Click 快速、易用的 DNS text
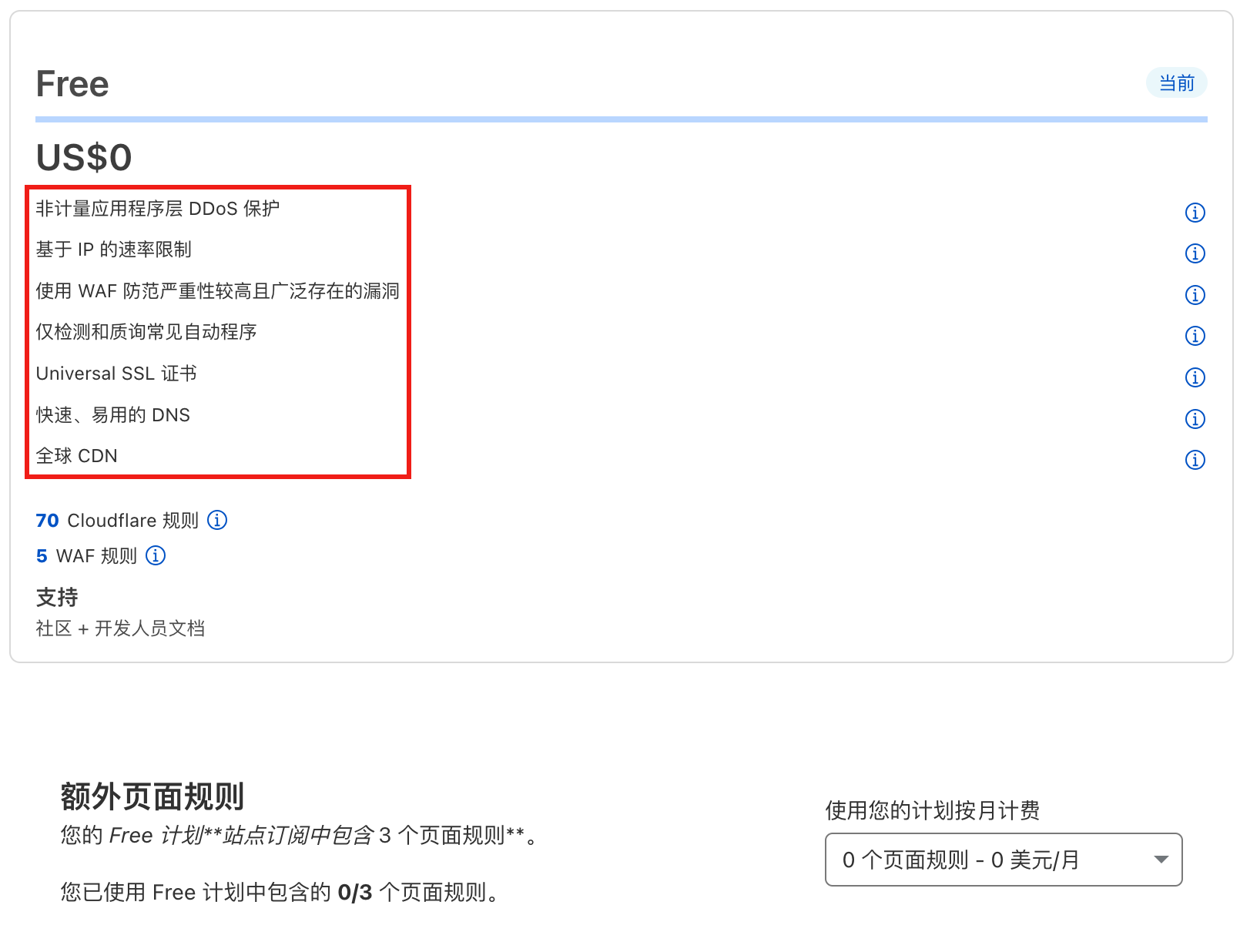Screen dimensions: 1240x952 113,415
